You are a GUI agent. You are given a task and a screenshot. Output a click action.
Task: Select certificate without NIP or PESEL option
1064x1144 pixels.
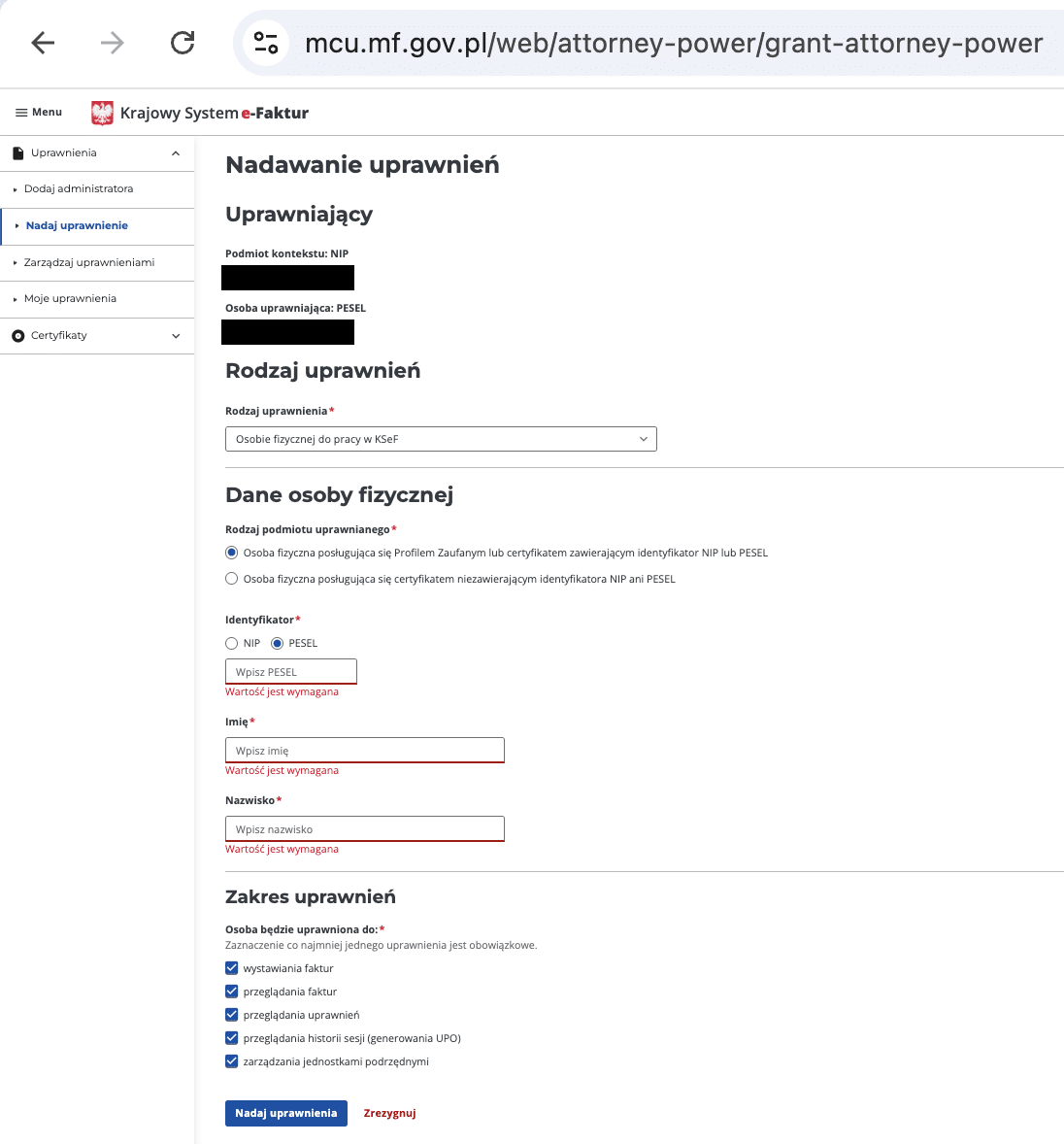(x=231, y=579)
